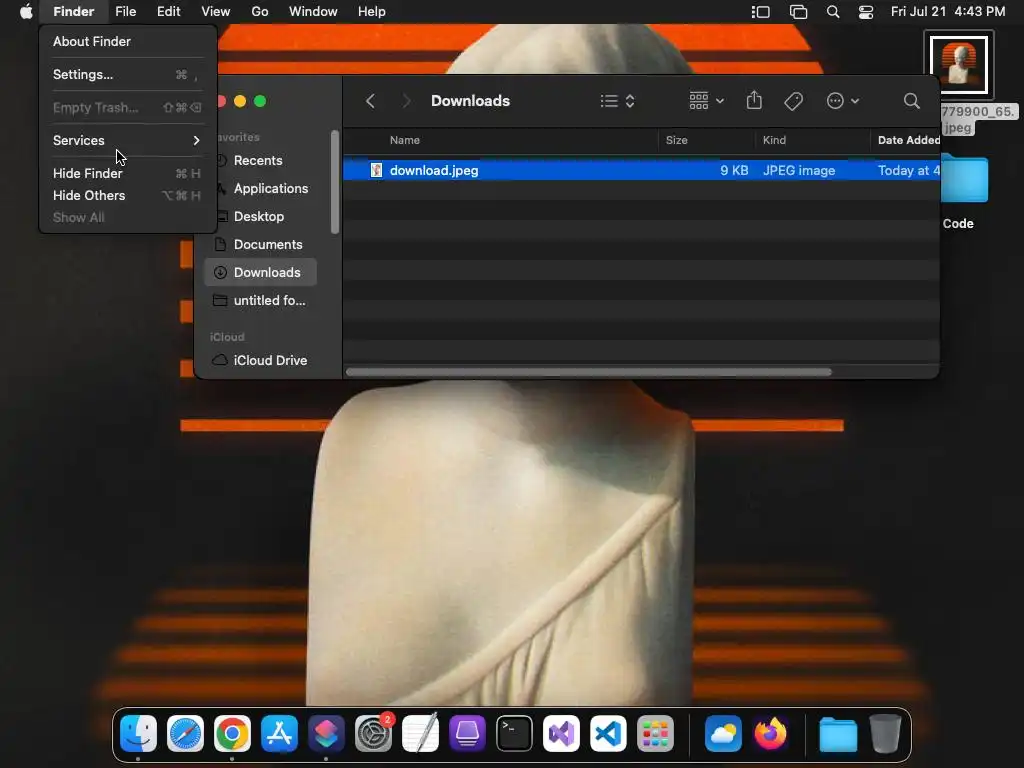1024x768 pixels.
Task: Click the Share toolbar icon
Action: (x=754, y=101)
